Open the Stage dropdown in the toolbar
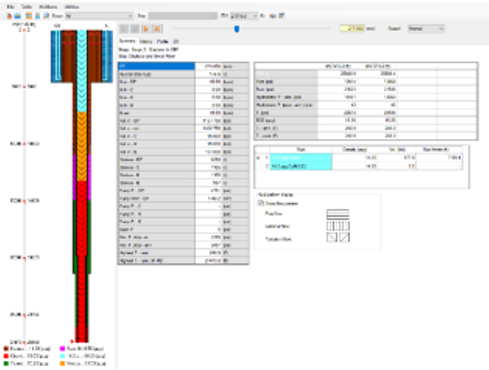The height and width of the screenshot is (370, 489). point(99,16)
